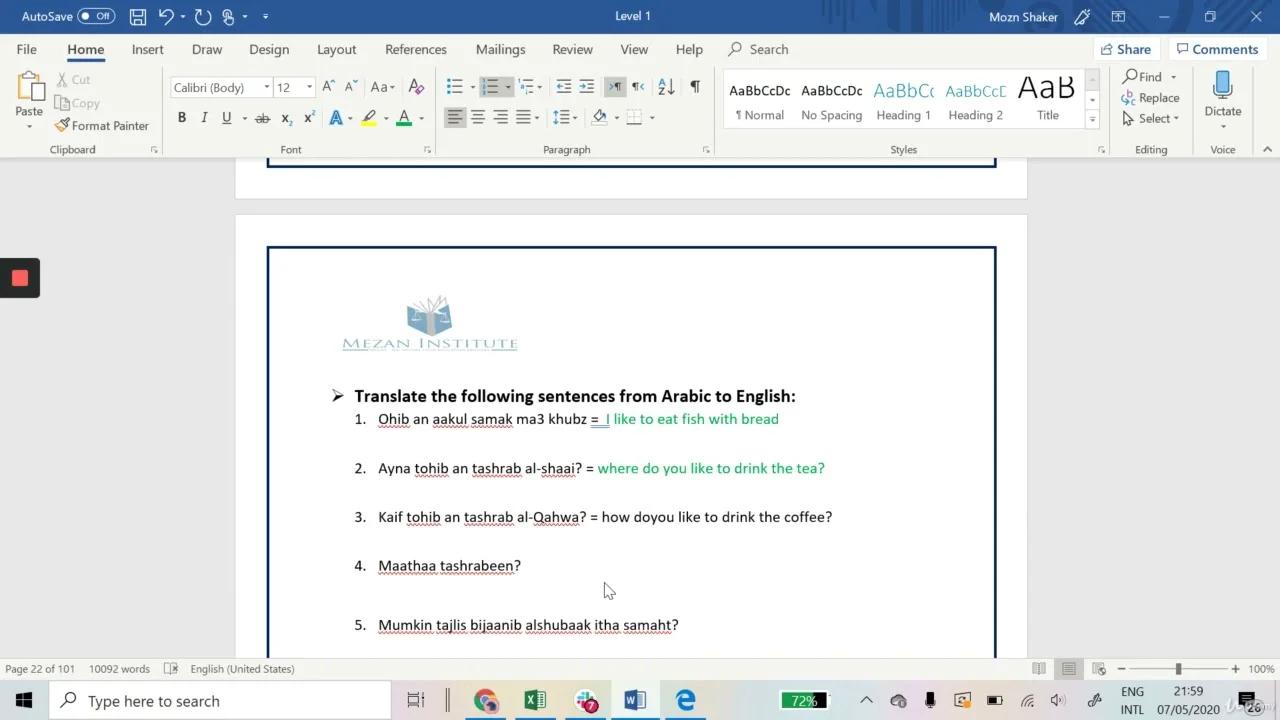The height and width of the screenshot is (720, 1280).
Task: Open Excel from the taskbar
Action: 535,700
